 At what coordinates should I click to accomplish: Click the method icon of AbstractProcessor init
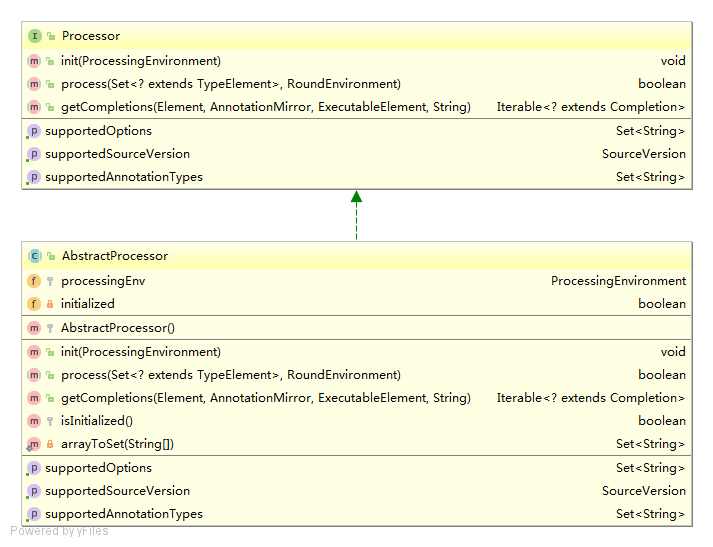[34, 352]
